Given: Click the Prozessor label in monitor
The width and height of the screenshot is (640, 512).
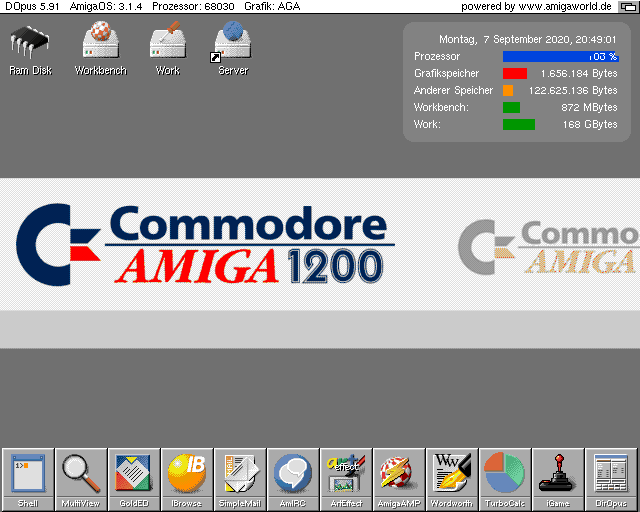Looking at the screenshot, I should click(x=437, y=56).
